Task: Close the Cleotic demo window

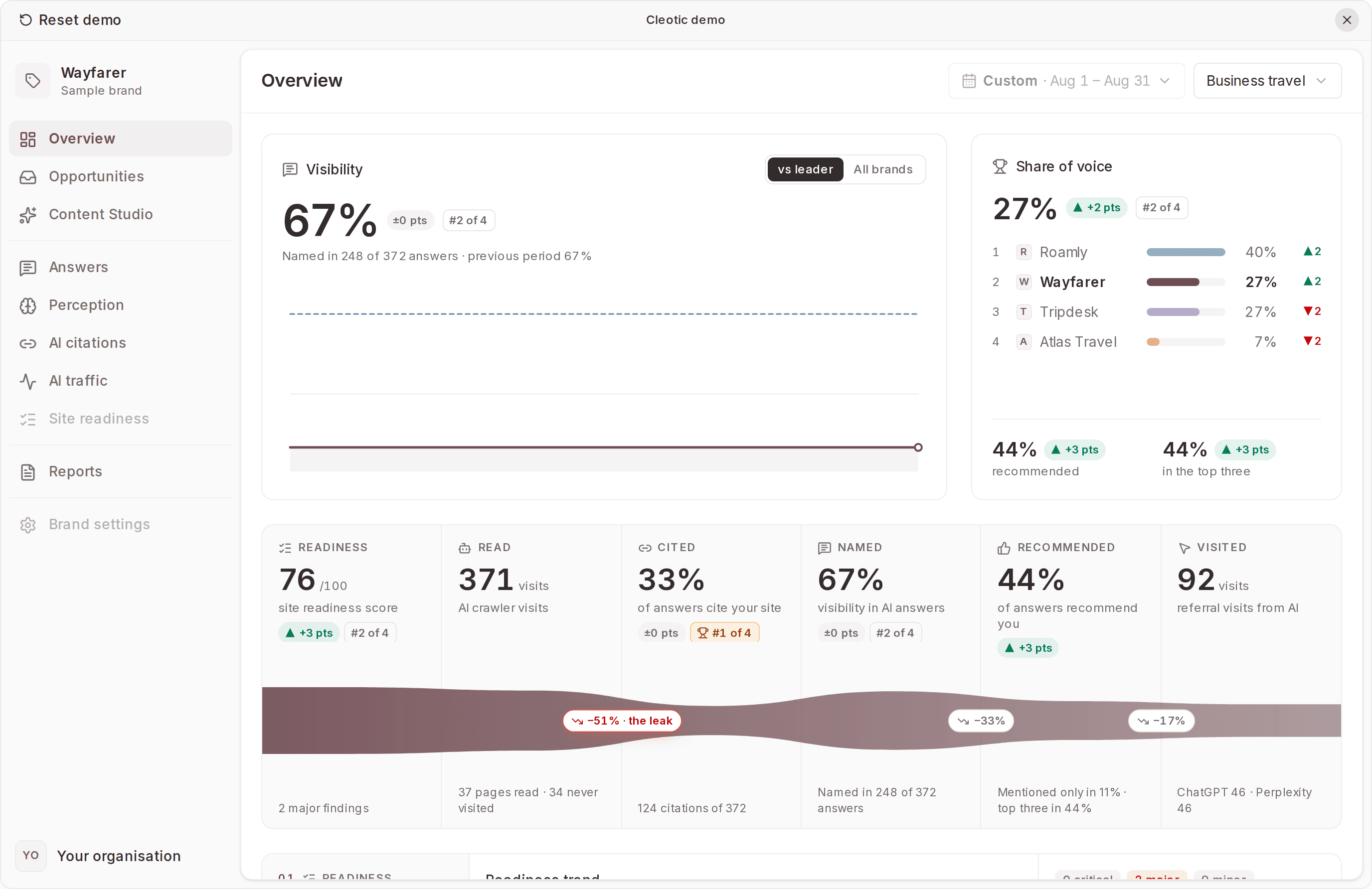Action: click(1347, 20)
